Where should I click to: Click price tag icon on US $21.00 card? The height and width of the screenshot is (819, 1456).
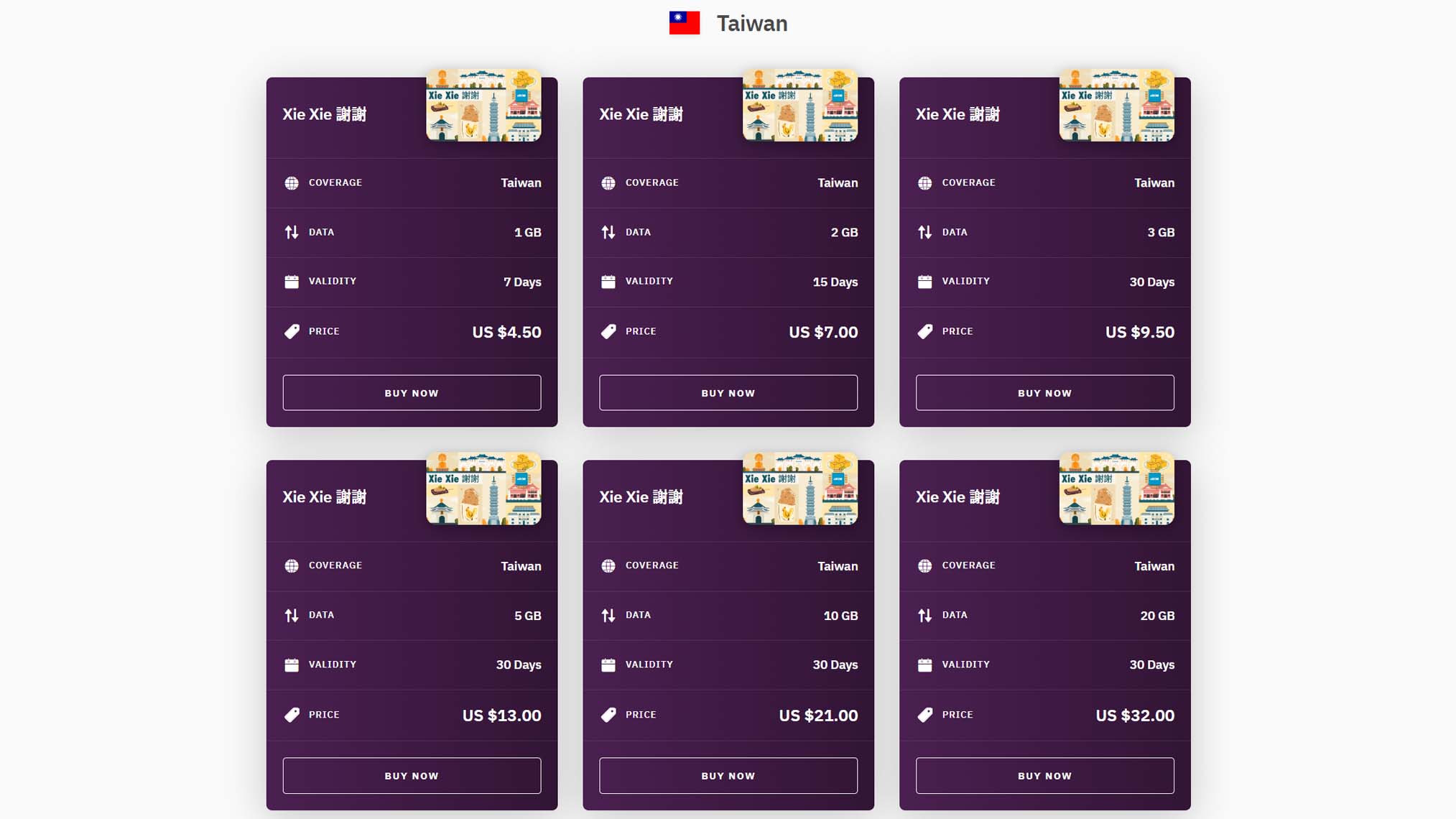[608, 715]
